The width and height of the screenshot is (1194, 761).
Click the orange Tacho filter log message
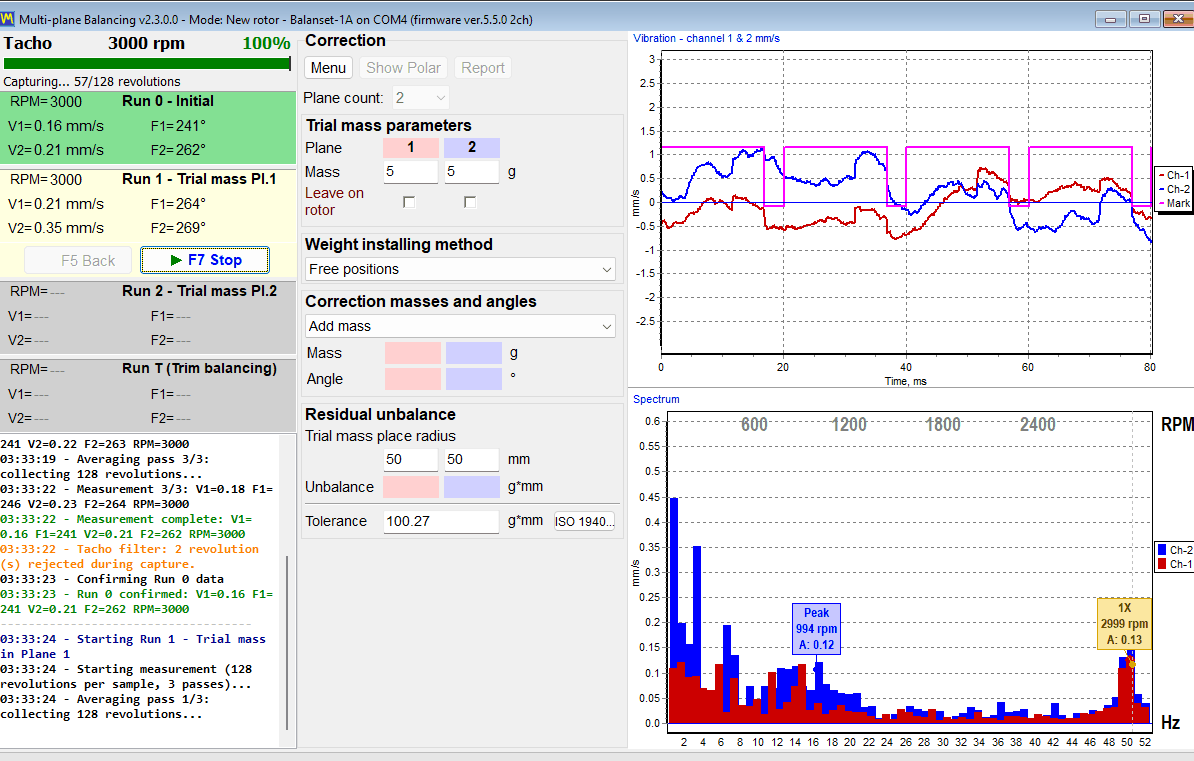click(x=129, y=557)
